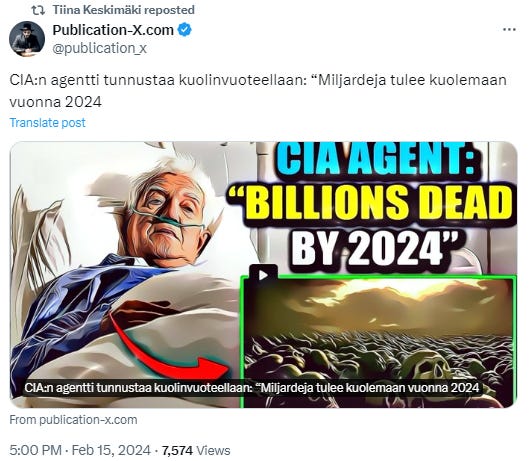Click the Publication-X.com display name
Screen dimensions: 532x461
[x=113, y=30]
